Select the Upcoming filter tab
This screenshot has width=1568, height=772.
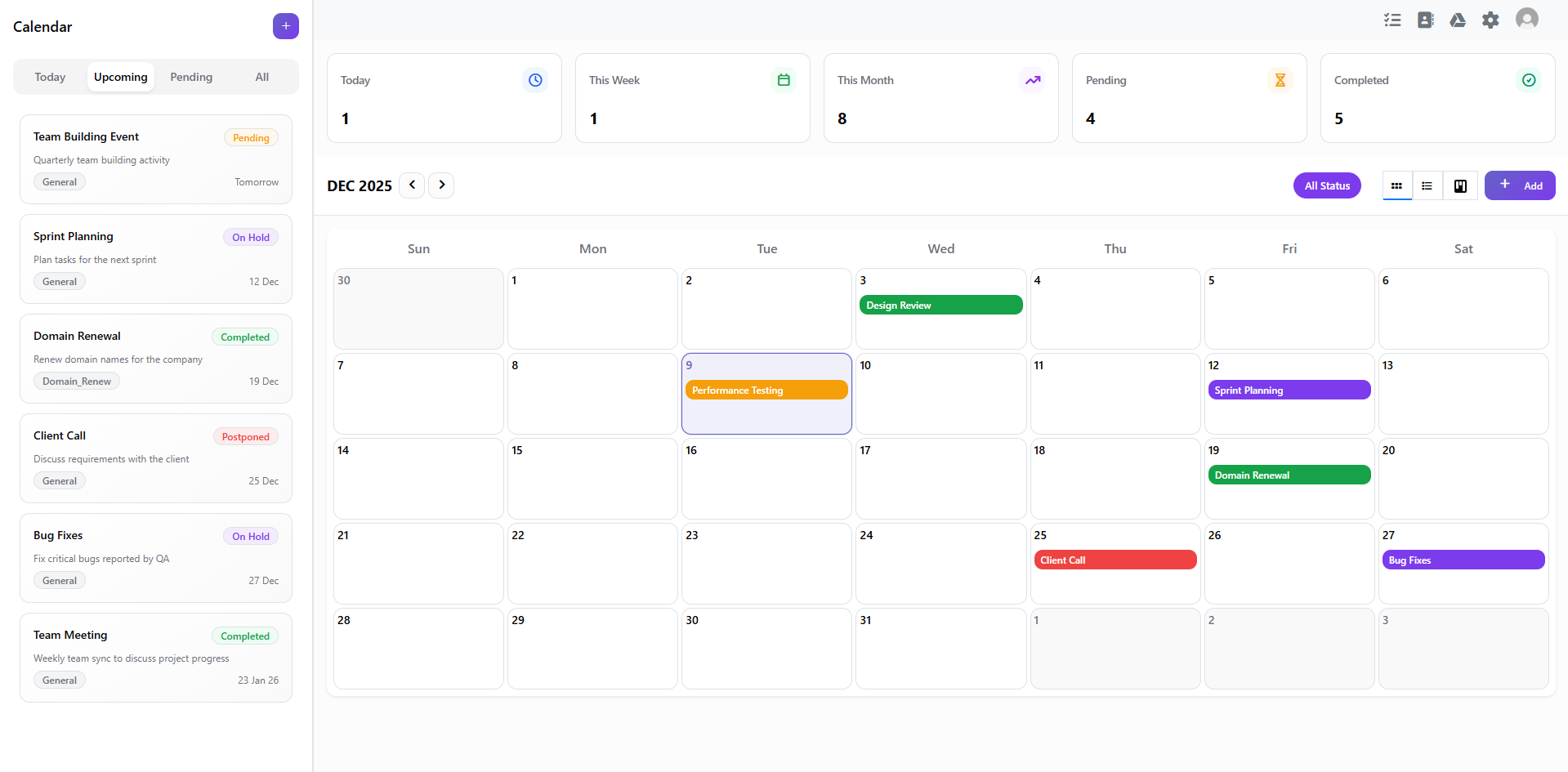pos(120,77)
